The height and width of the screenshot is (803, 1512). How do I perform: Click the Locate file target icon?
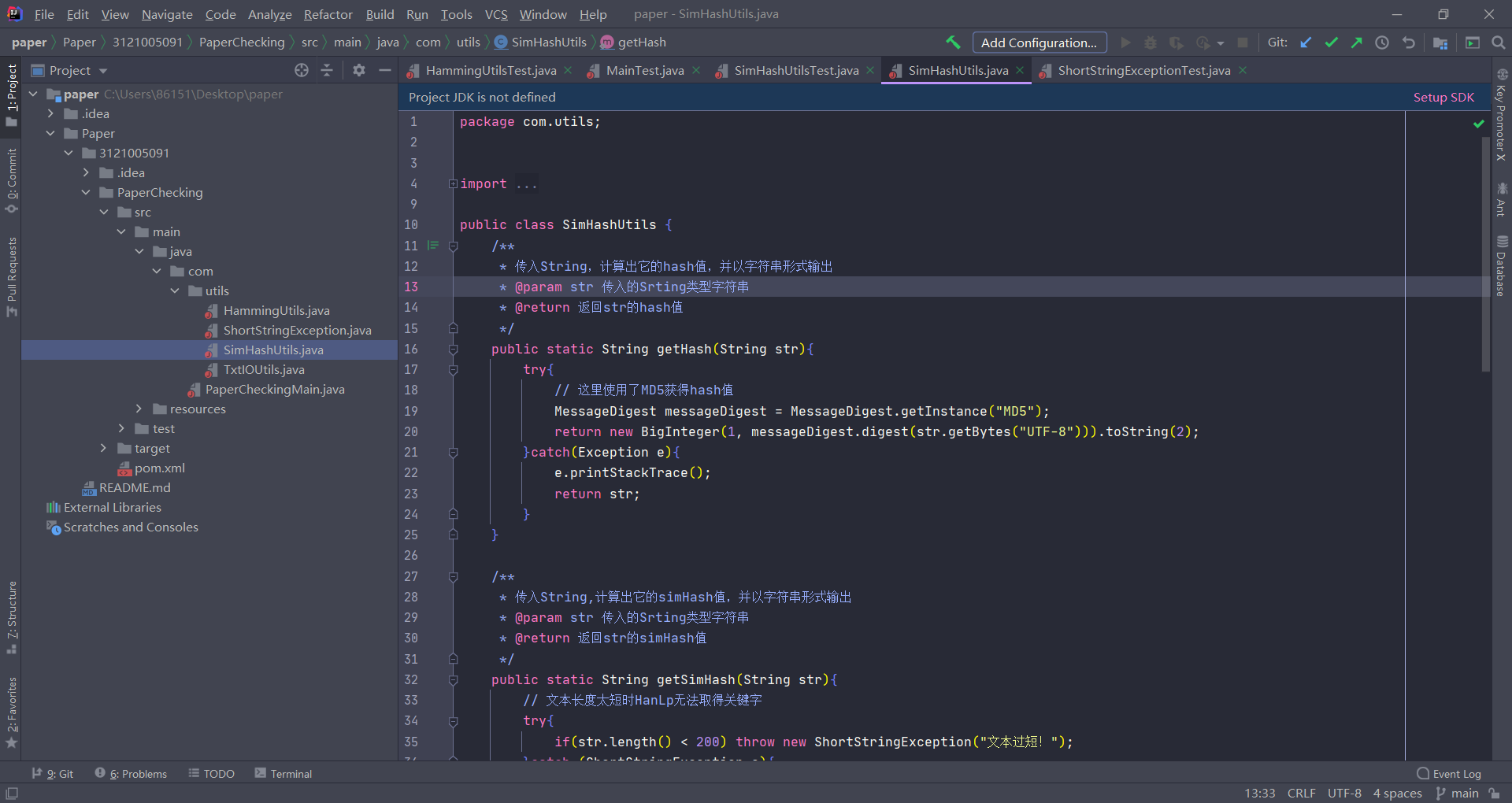[x=302, y=70]
